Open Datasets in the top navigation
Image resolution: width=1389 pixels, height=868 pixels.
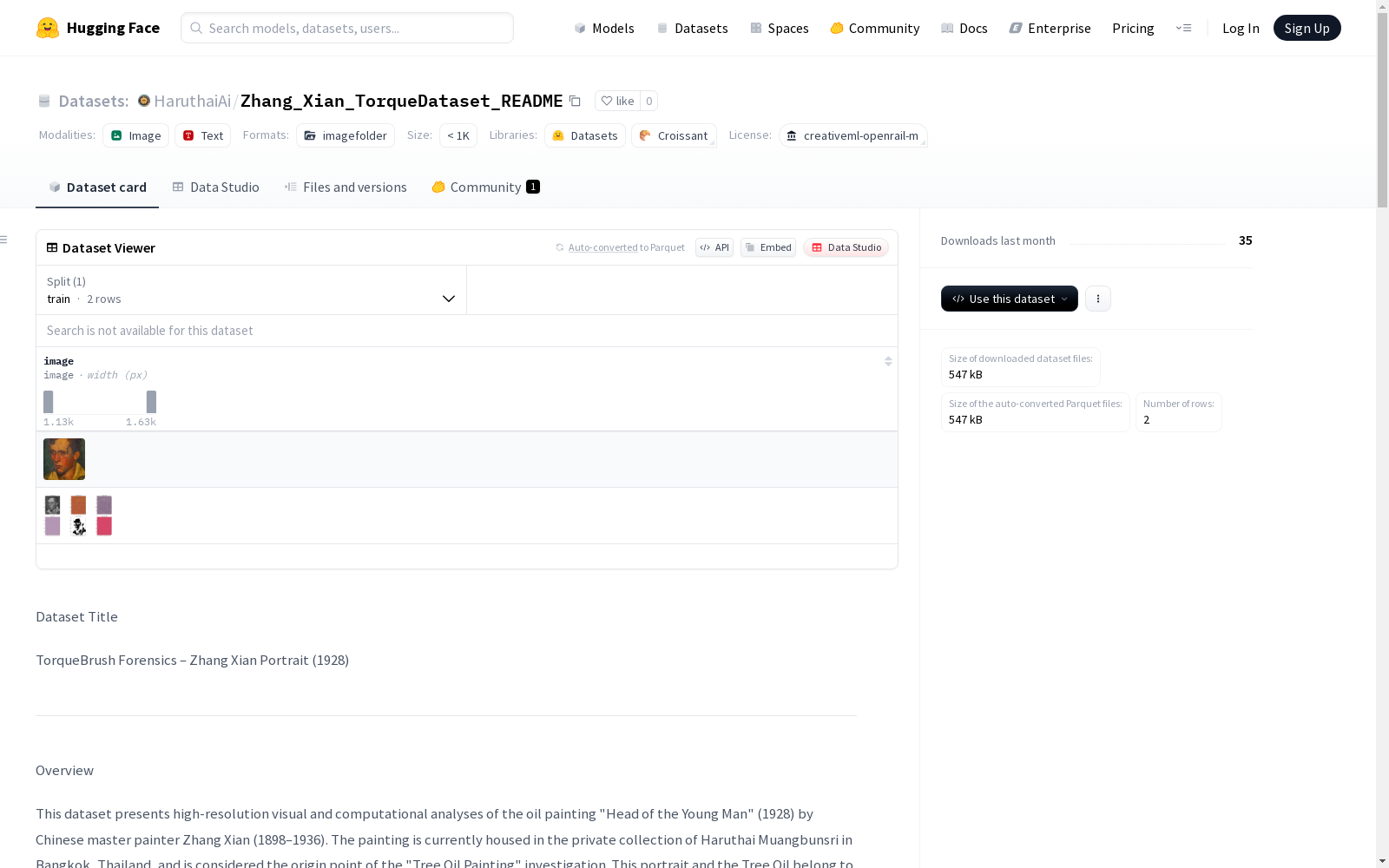pyautogui.click(x=692, y=28)
